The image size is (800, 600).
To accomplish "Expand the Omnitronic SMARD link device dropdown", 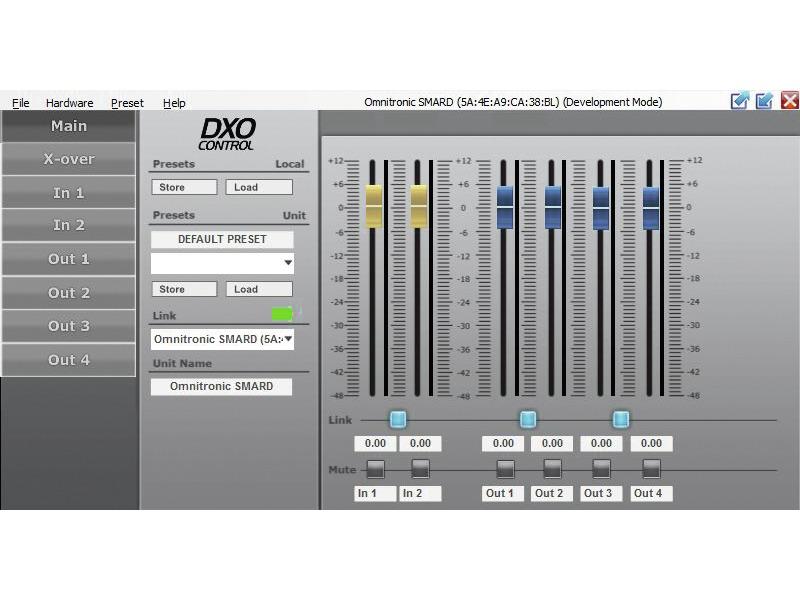I will coord(288,340).
